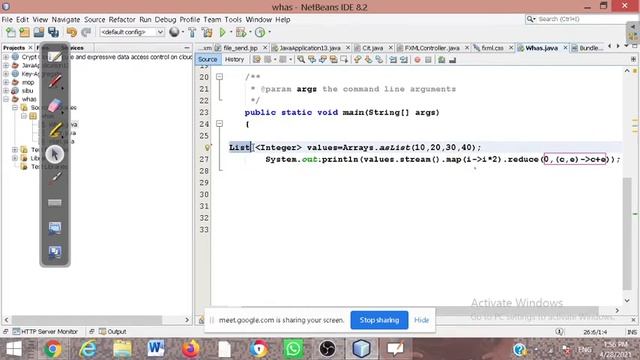The height and width of the screenshot is (360, 640).
Task: Switch to the fxml.css tab
Action: [x=492, y=48]
